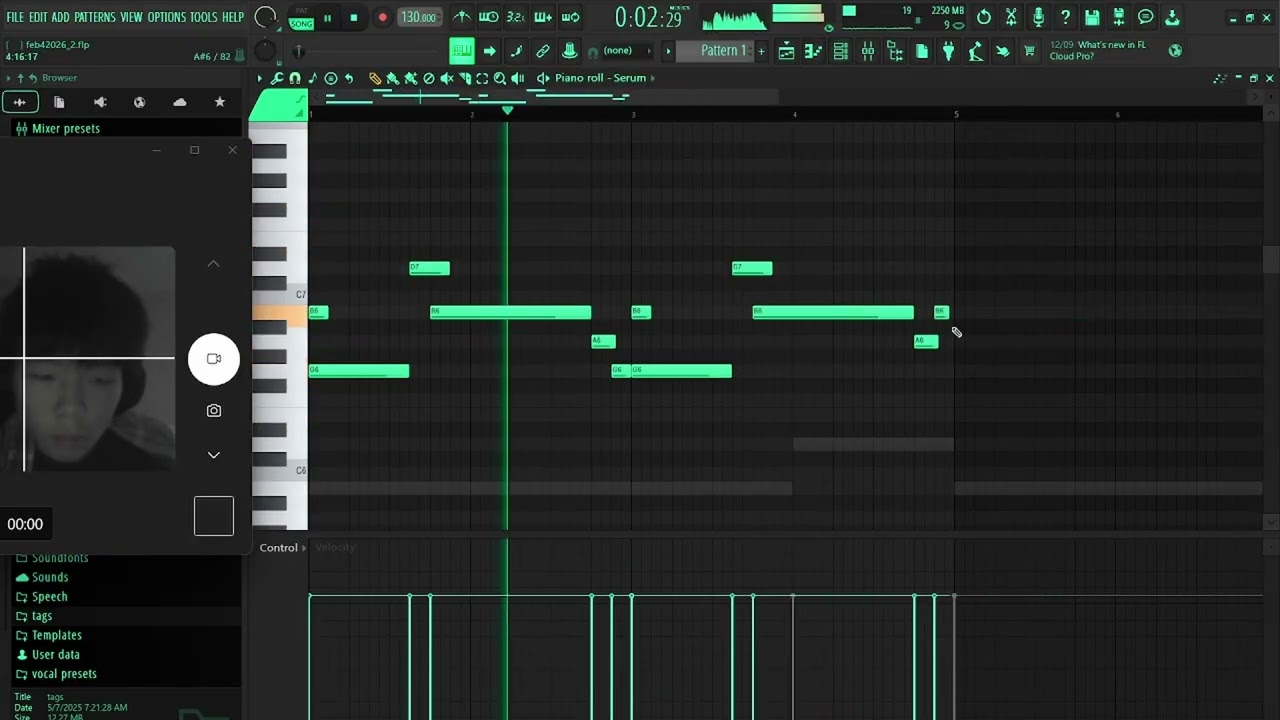Image resolution: width=1280 pixels, height=720 pixels.
Task: Open the 'Piano roll - Serum' target channel dropdown
Action: coord(598,78)
